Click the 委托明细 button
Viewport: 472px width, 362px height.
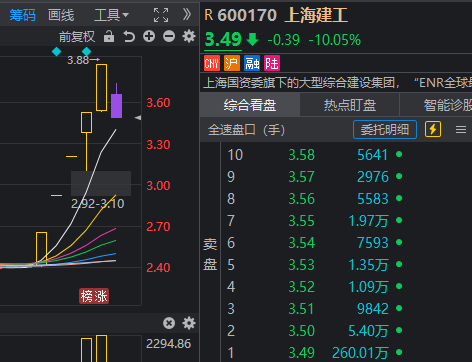(385, 130)
